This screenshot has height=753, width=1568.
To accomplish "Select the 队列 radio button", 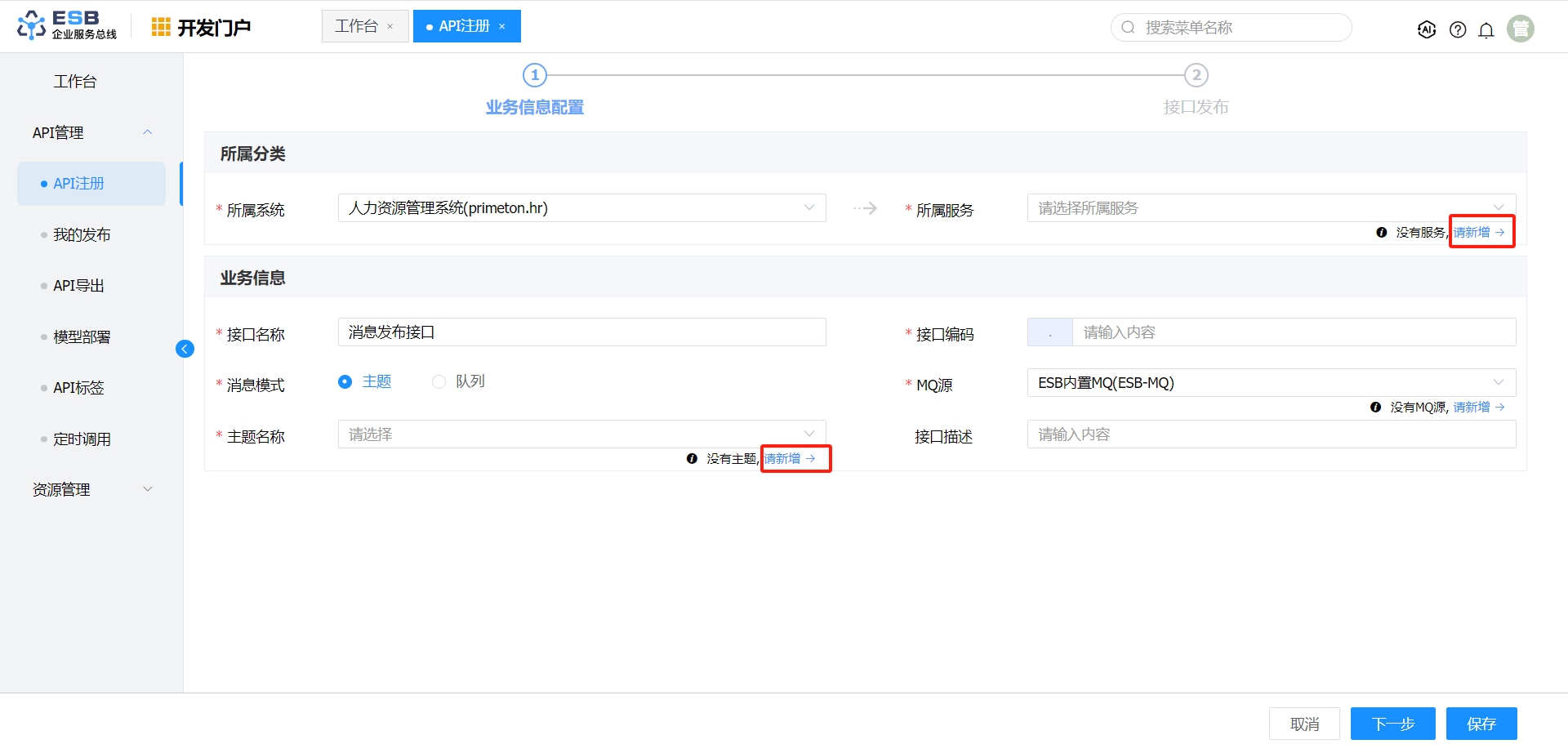I will coord(439,381).
